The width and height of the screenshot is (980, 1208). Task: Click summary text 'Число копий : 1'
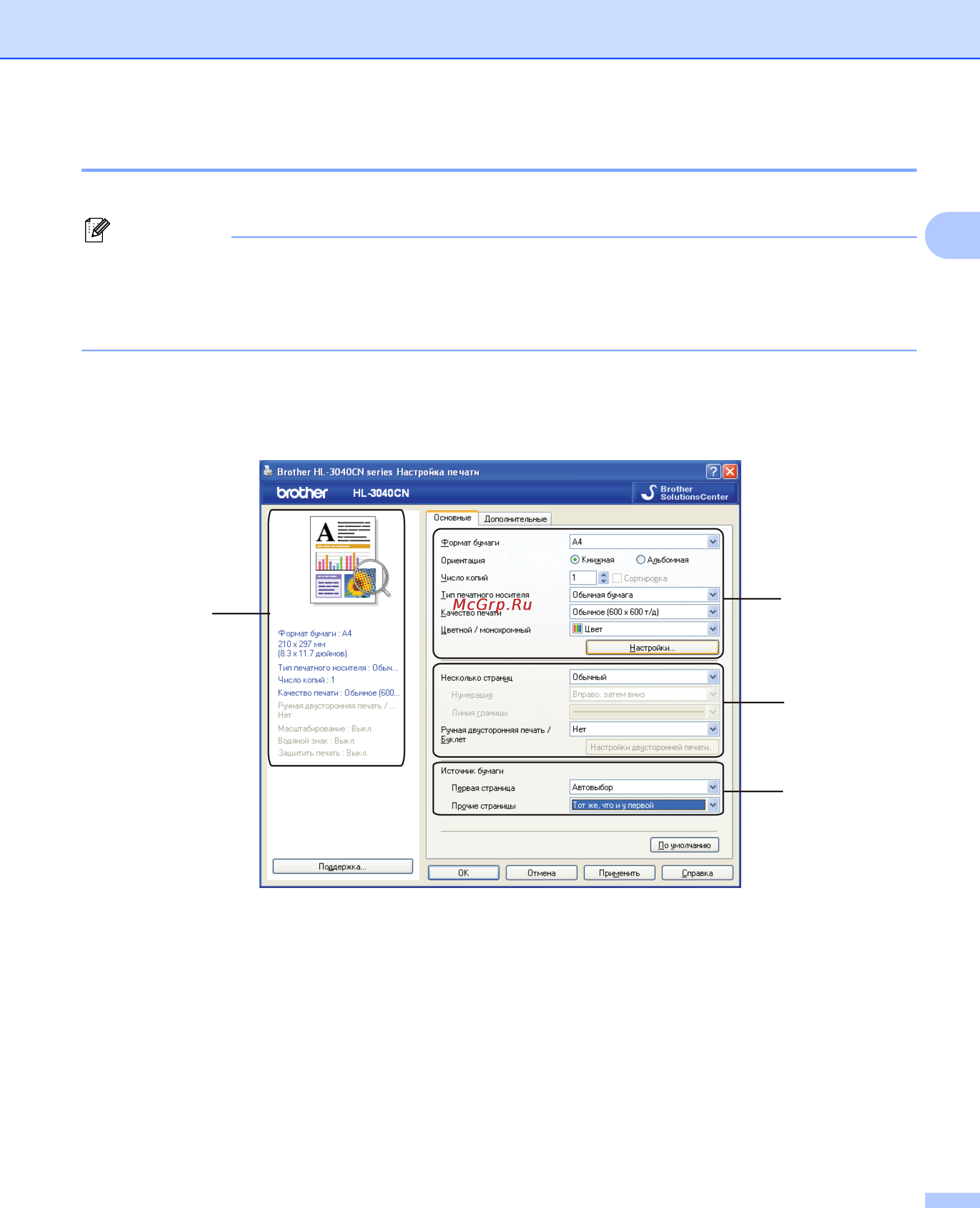point(306,681)
